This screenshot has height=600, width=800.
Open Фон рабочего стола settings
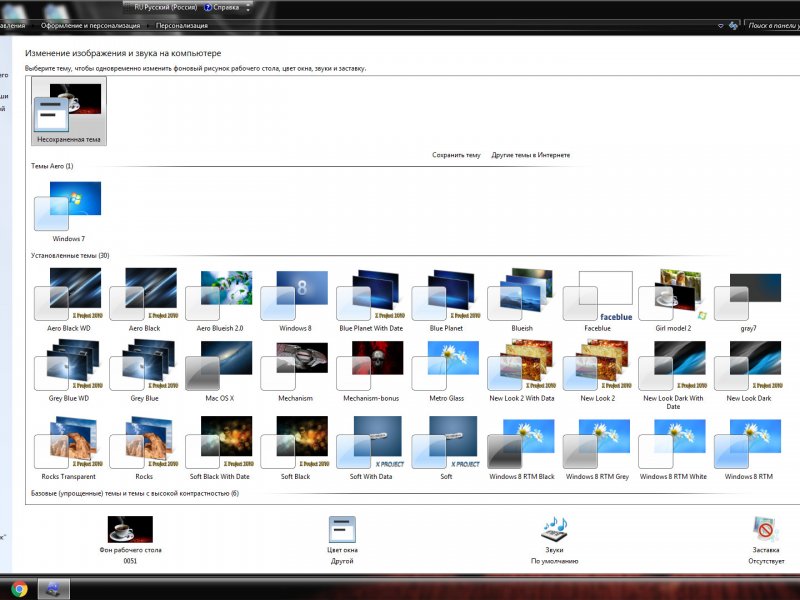tap(130, 540)
